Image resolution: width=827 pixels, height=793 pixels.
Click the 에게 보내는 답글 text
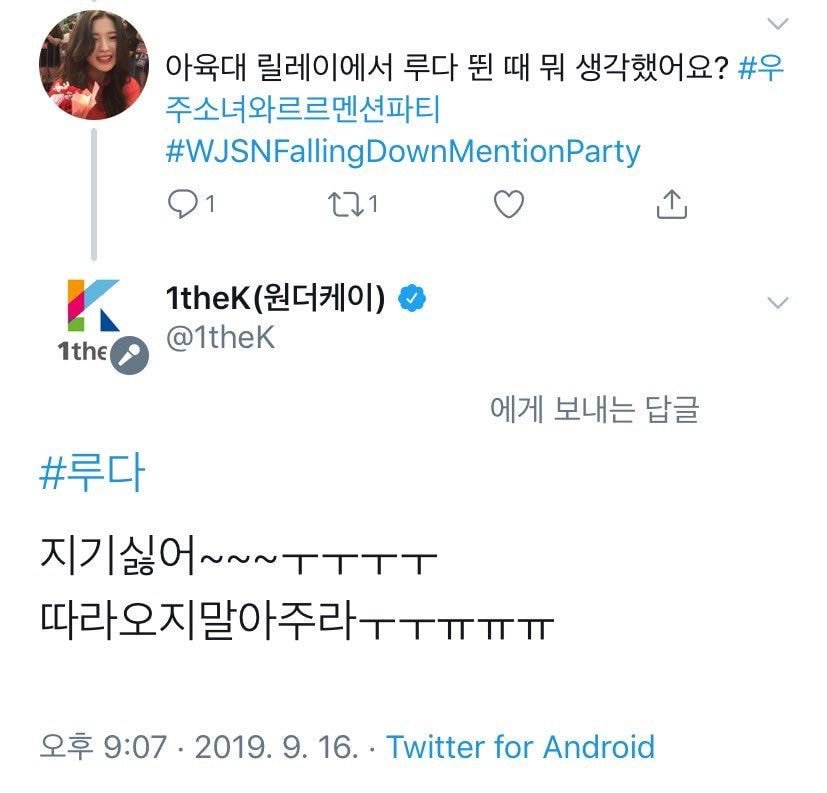coord(594,409)
